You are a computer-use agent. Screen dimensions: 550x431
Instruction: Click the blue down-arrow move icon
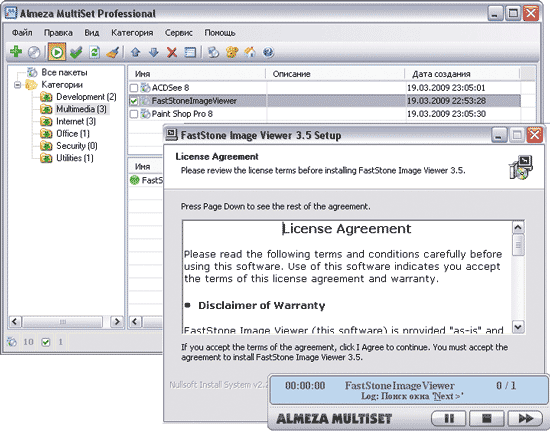pyautogui.click(x=153, y=53)
